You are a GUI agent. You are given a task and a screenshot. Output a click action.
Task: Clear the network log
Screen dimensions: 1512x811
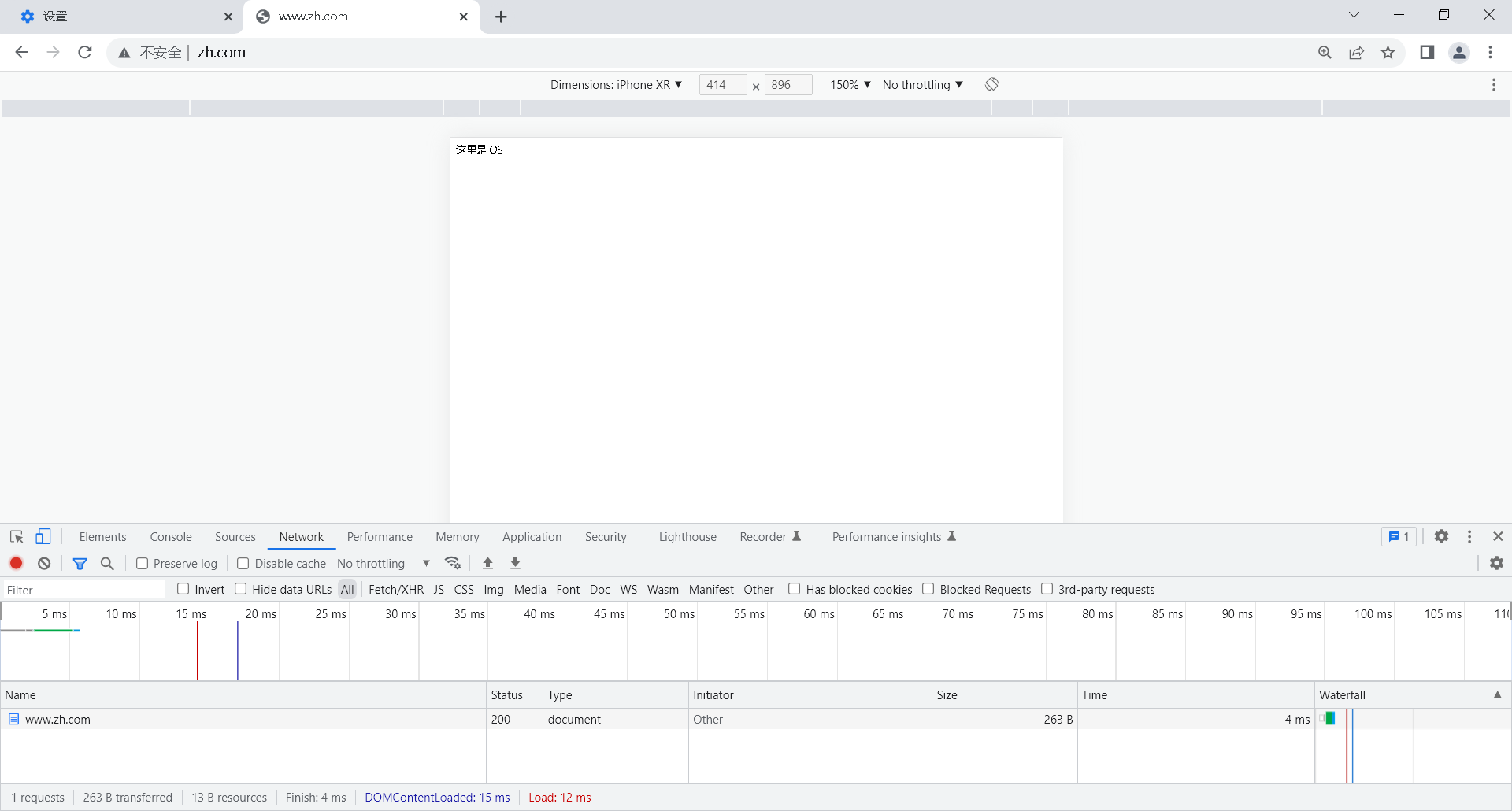pos(44,563)
